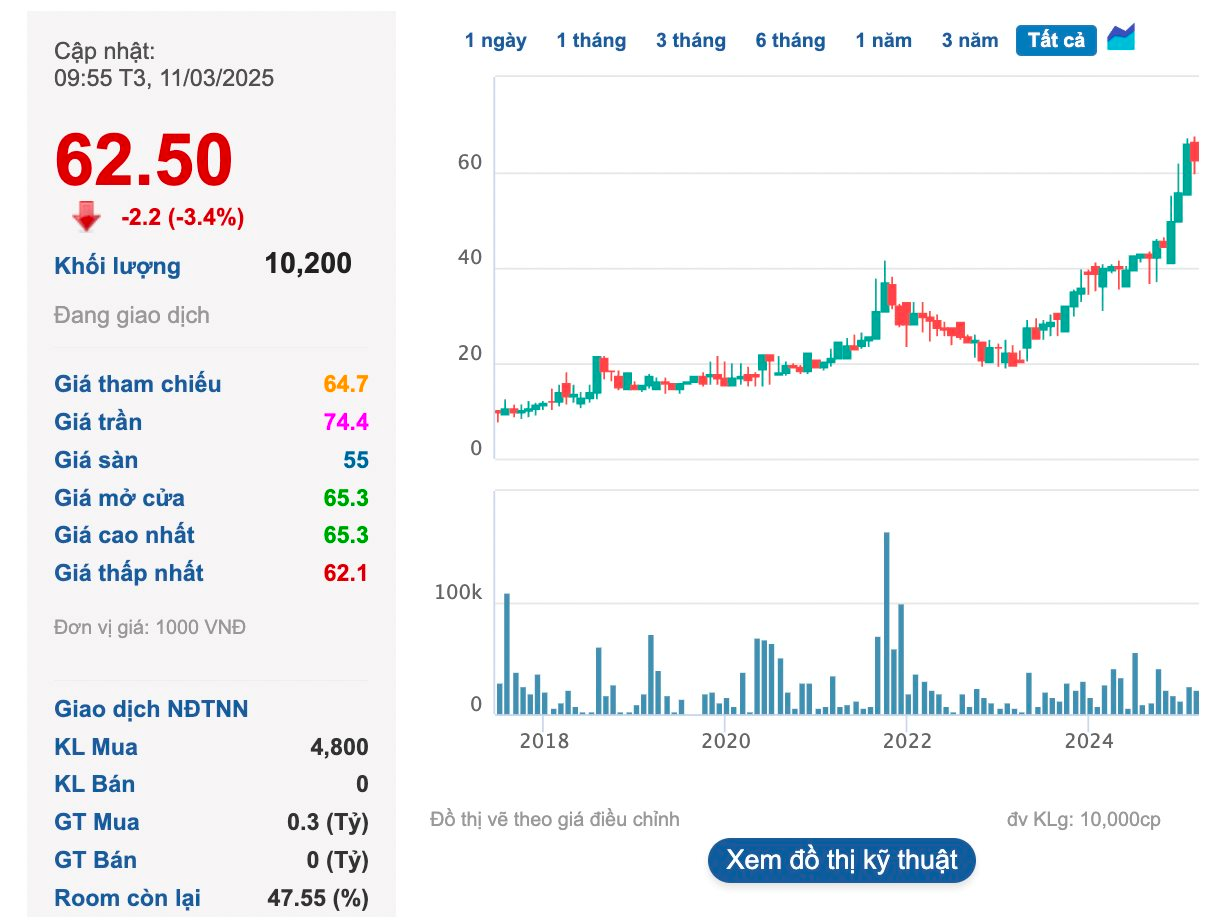The height and width of the screenshot is (924, 1228).
Task: Show the "3 tháng" chart period
Action: (690, 41)
